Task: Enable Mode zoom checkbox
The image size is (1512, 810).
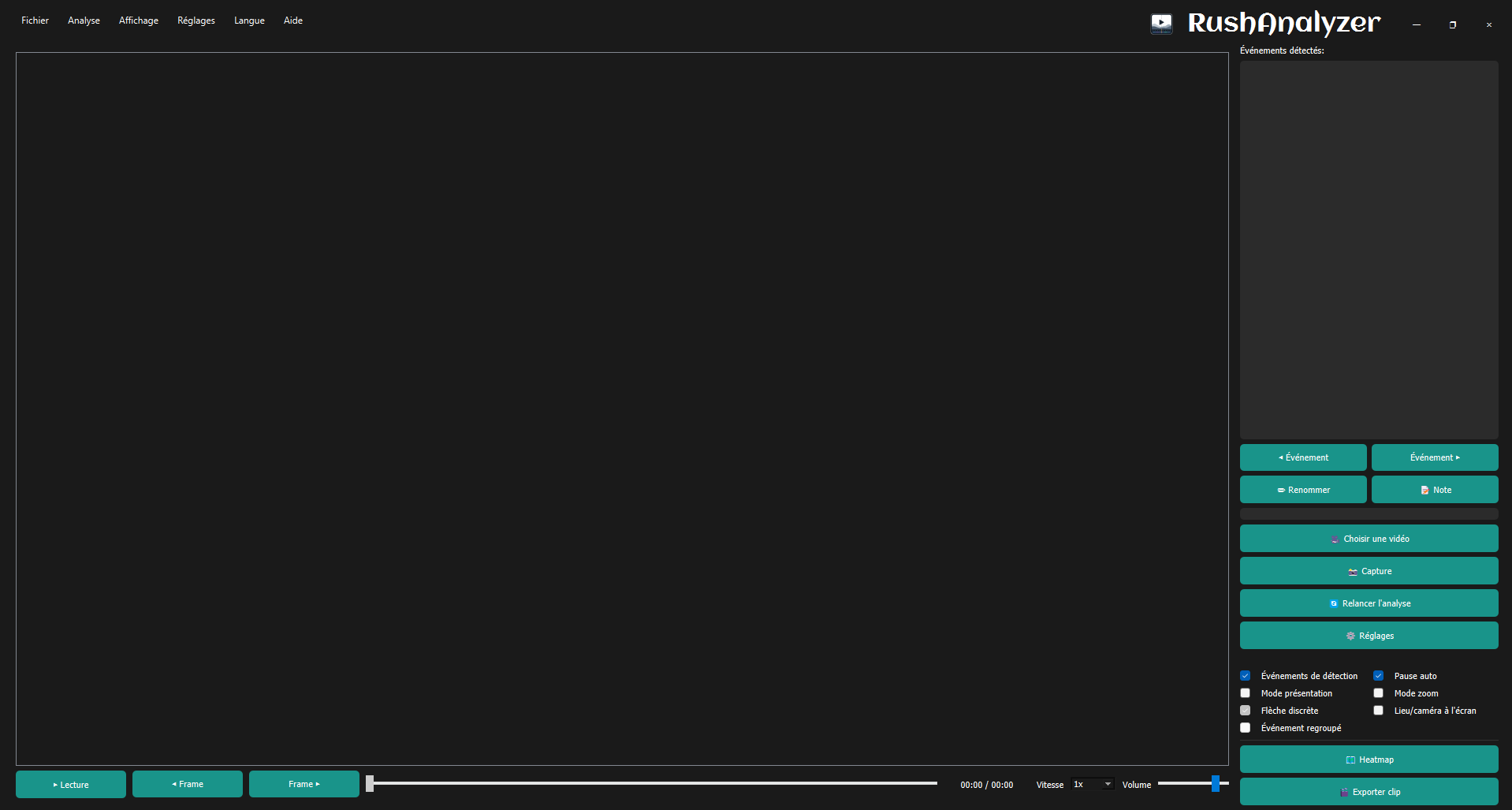Action: tap(1379, 693)
